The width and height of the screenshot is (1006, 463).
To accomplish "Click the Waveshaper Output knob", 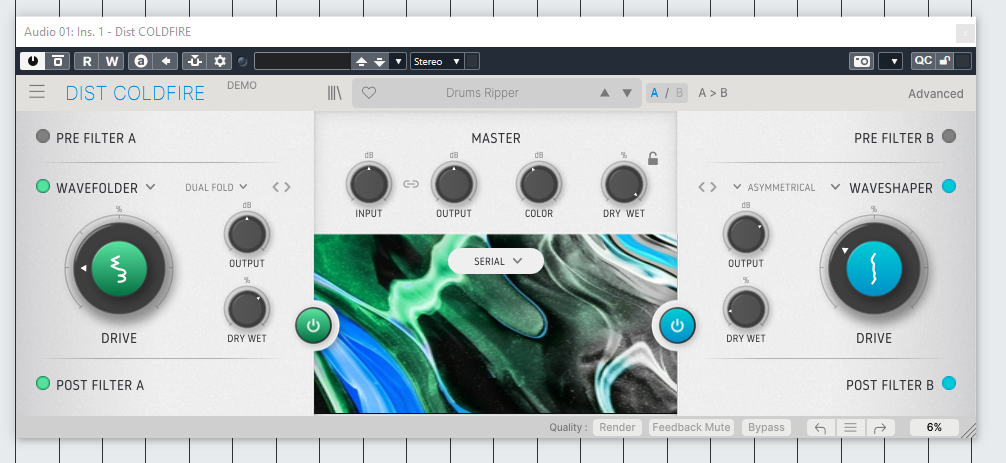I will pos(746,234).
